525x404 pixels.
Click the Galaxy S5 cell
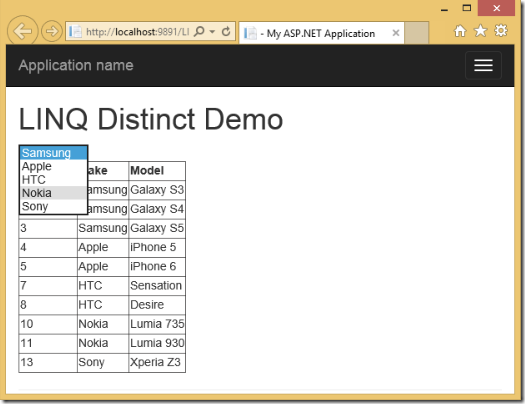point(157,228)
